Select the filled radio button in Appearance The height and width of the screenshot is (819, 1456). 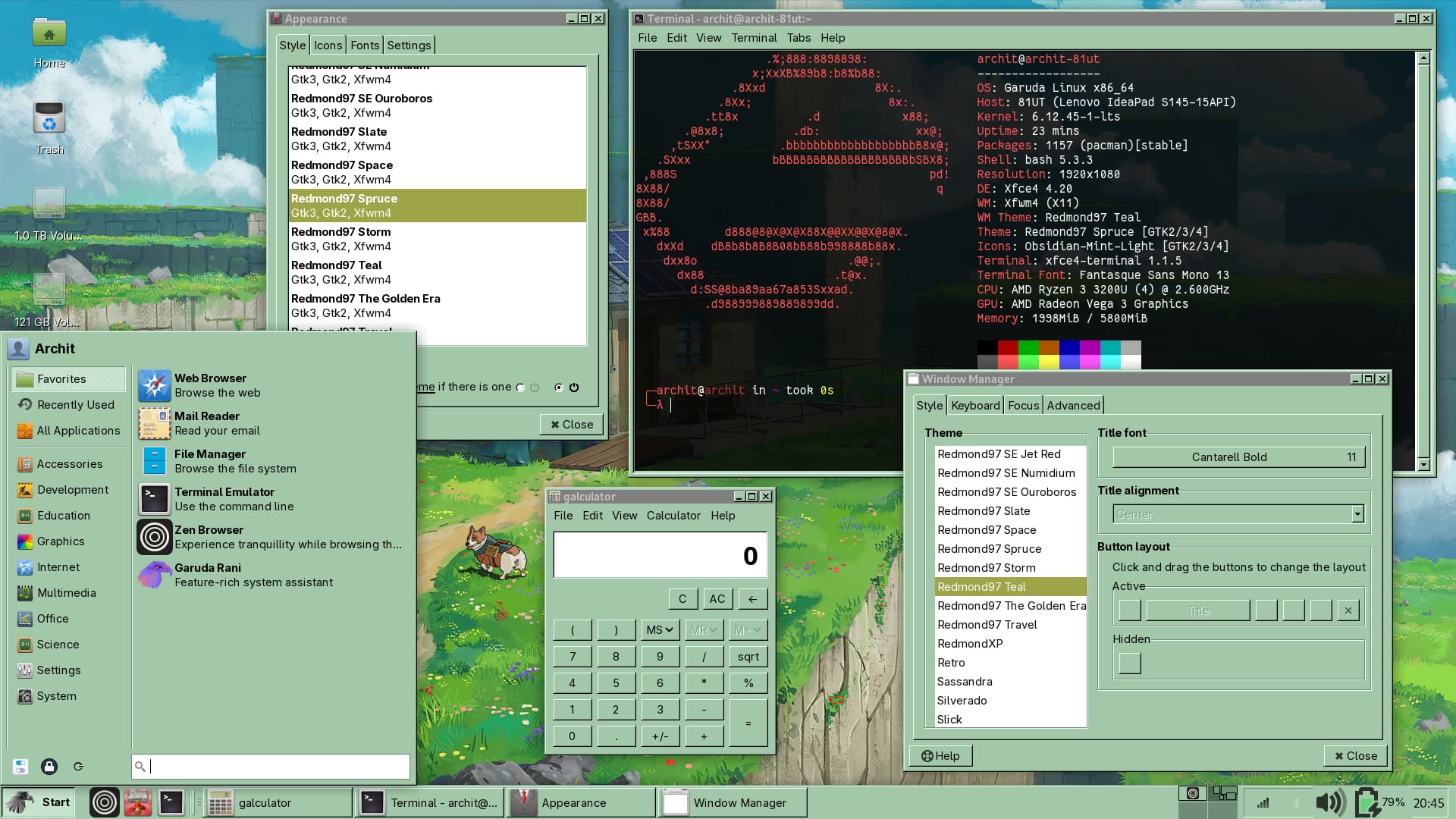(x=559, y=388)
